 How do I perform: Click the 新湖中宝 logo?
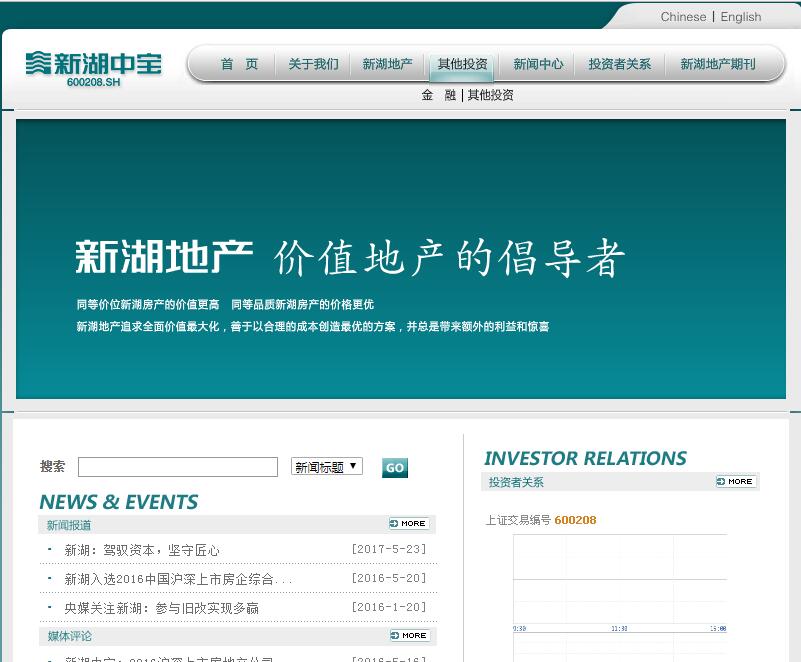[x=93, y=69]
